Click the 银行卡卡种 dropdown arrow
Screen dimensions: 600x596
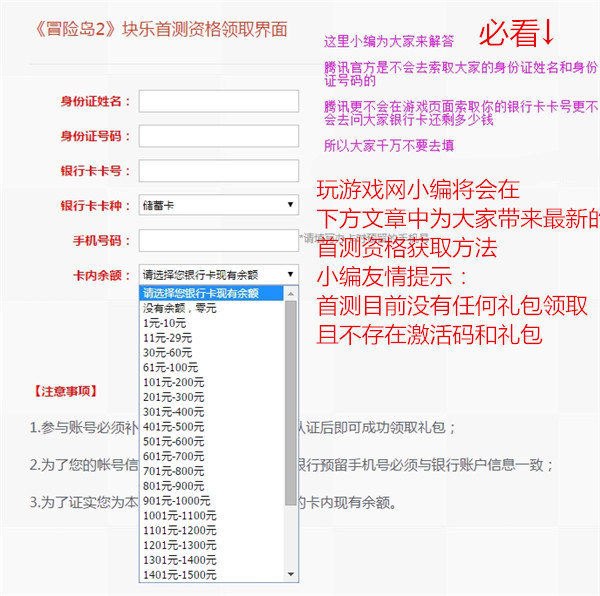point(290,205)
